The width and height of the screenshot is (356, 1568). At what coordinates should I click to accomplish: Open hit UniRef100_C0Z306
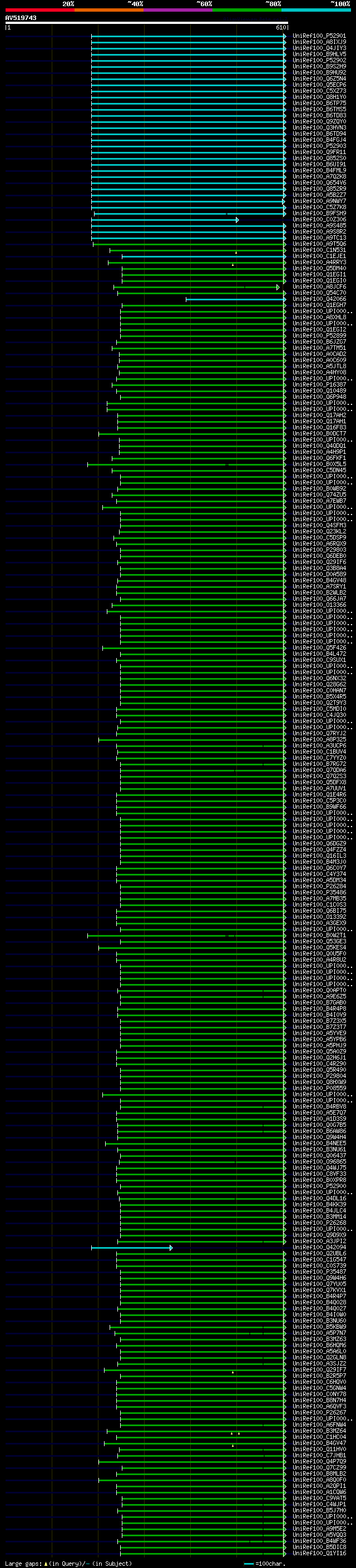tap(319, 219)
